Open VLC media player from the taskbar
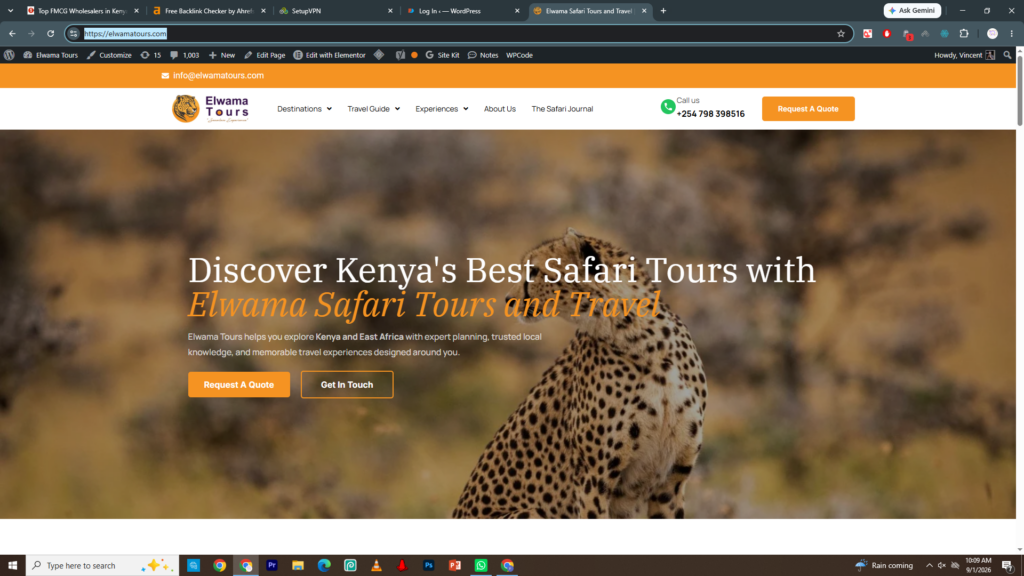The image size is (1024, 576). click(376, 566)
